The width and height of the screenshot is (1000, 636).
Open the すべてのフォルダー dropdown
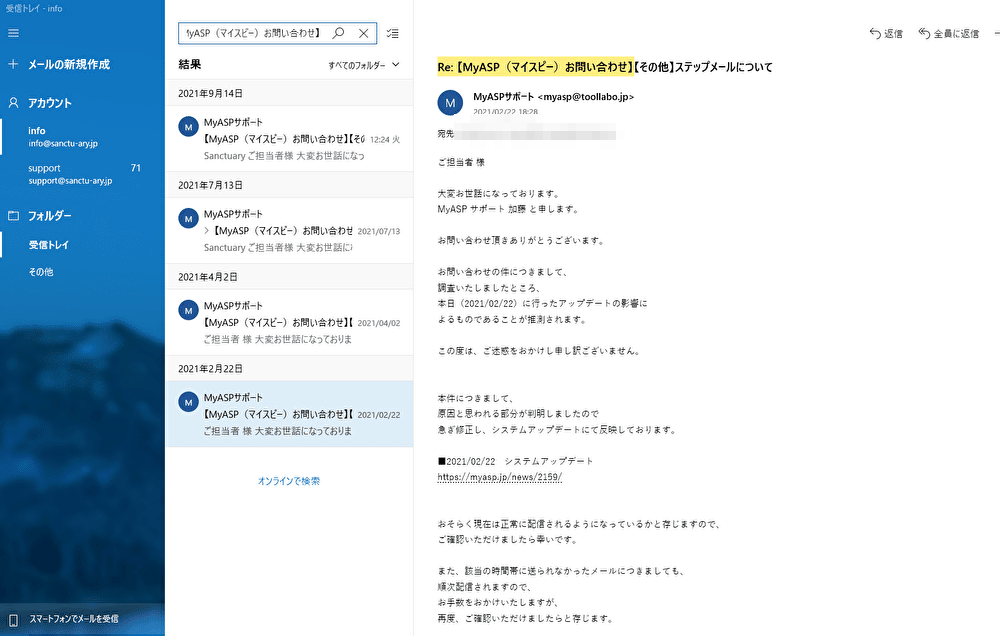tap(364, 65)
